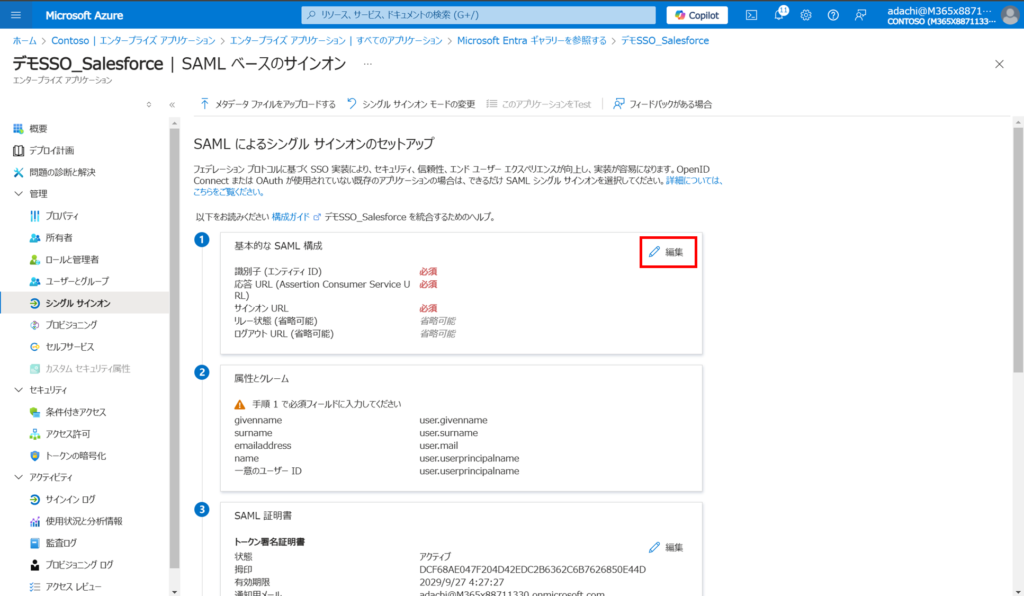Click シングル サインオン モードの変更
This screenshot has height=596, width=1024.
click(x=411, y=104)
